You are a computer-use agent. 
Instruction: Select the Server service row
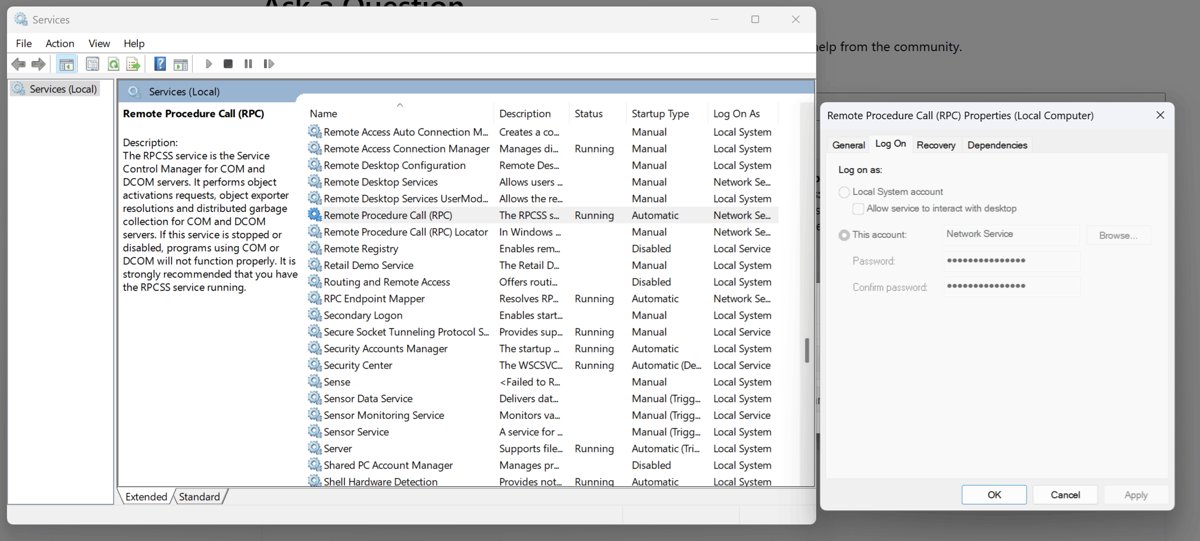542,448
